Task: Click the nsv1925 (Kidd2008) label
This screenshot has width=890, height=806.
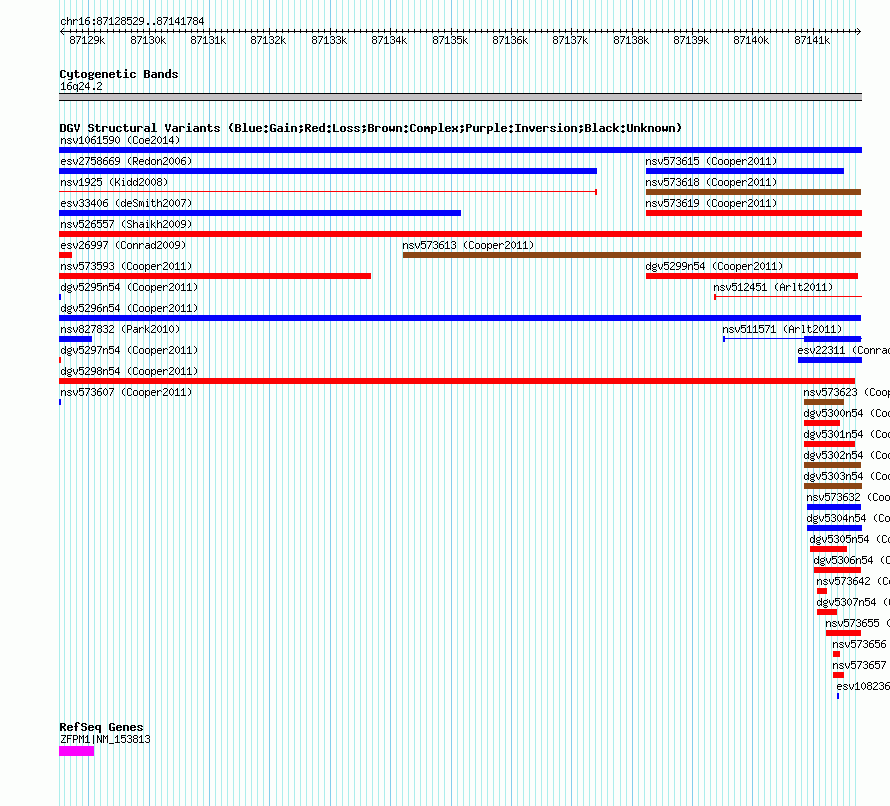Action: point(114,182)
